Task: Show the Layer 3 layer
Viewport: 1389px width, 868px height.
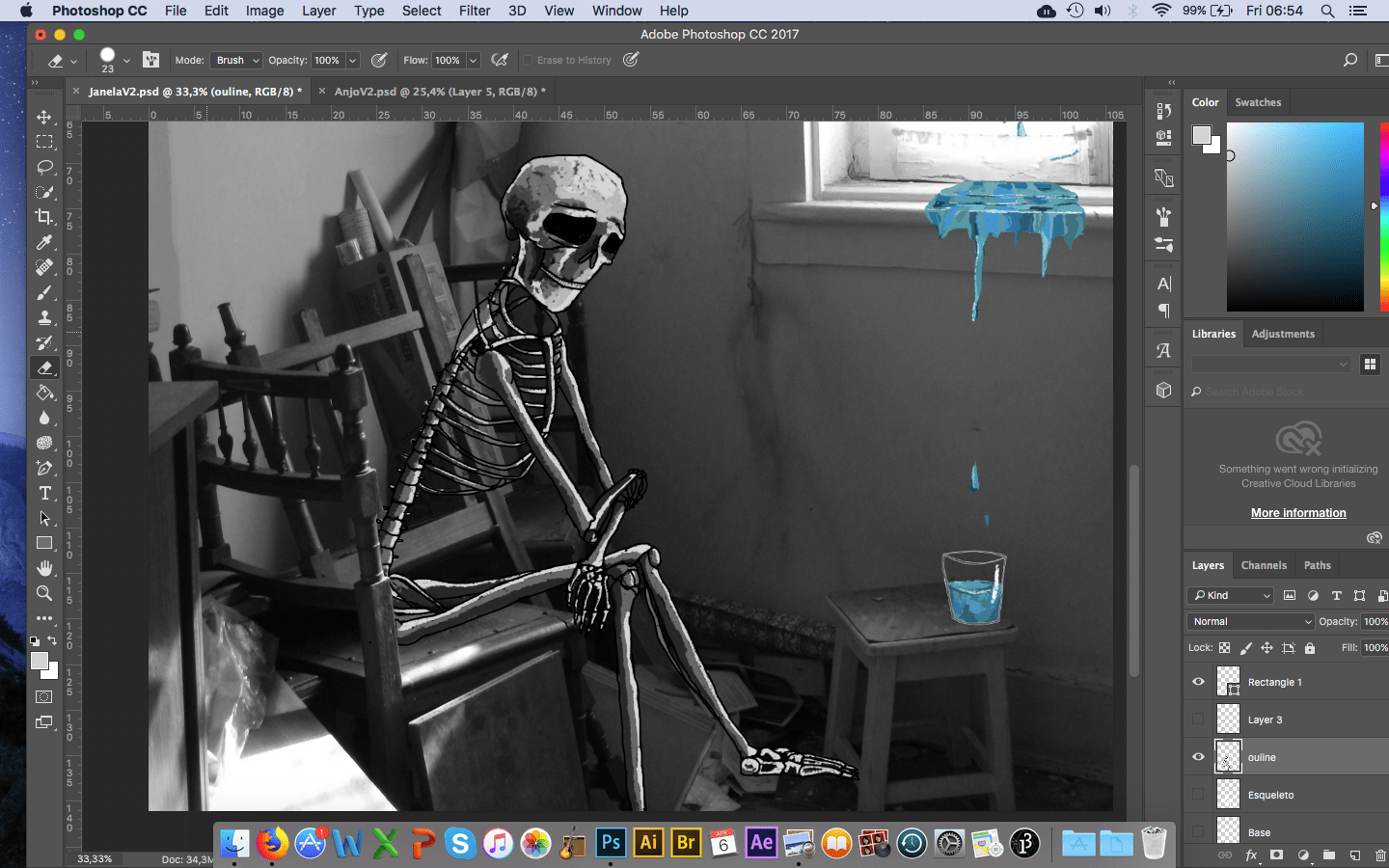Action: point(1198,719)
